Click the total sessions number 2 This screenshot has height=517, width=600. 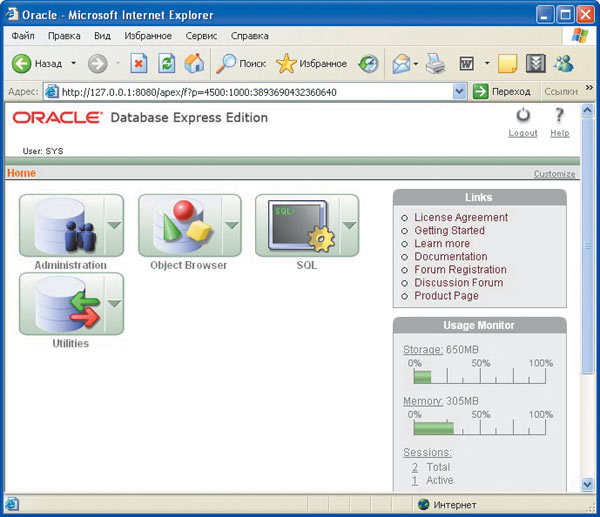coord(415,467)
